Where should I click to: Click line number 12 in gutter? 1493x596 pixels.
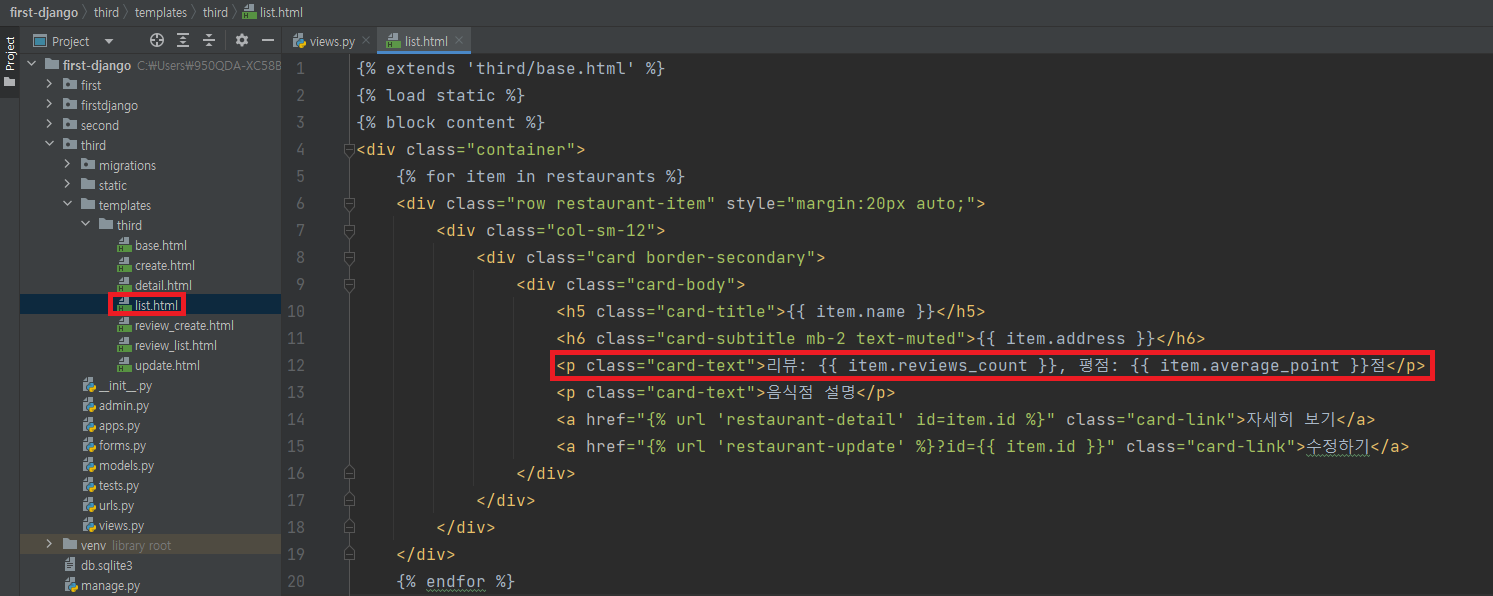click(296, 365)
